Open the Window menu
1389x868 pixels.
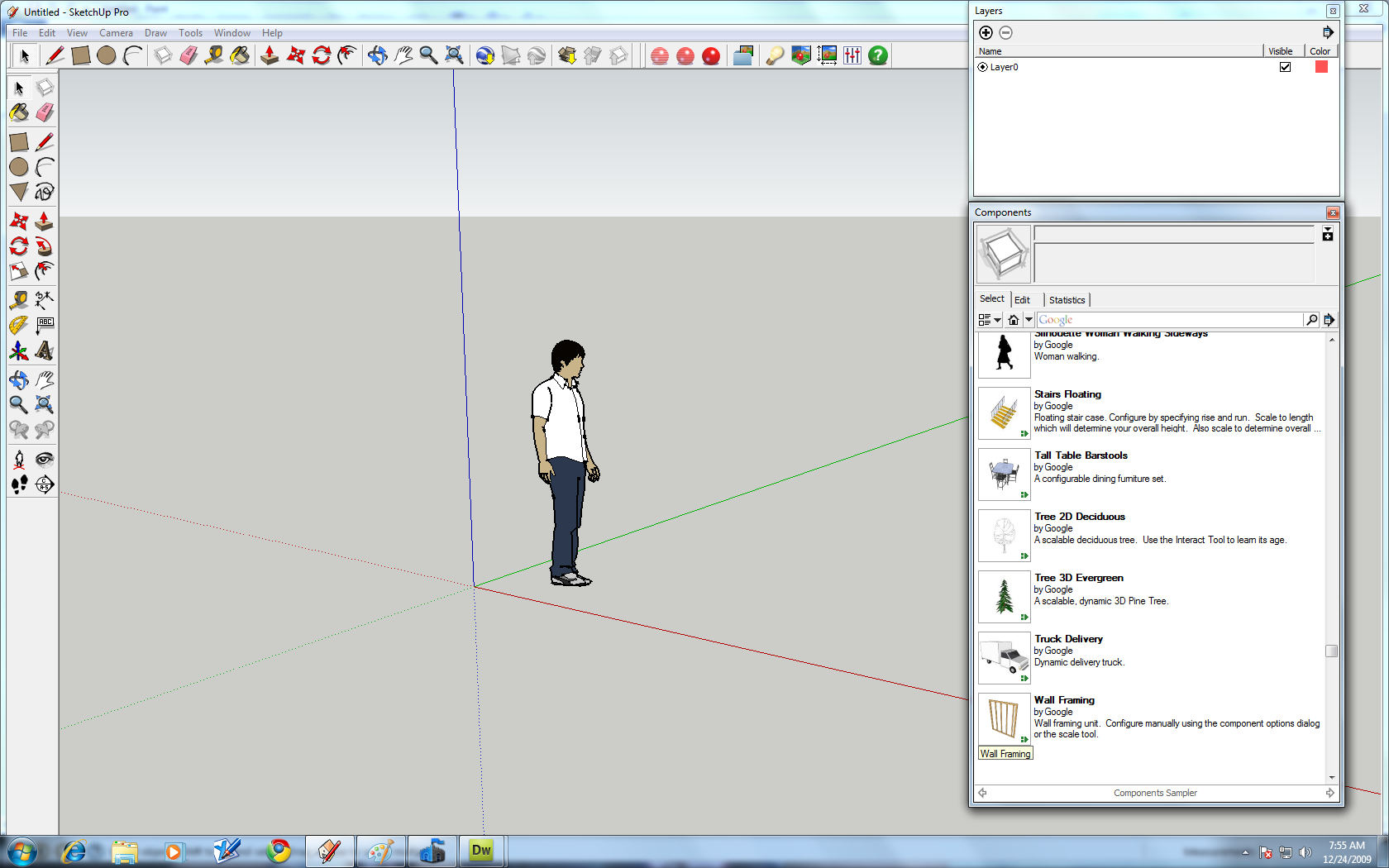tap(232, 33)
